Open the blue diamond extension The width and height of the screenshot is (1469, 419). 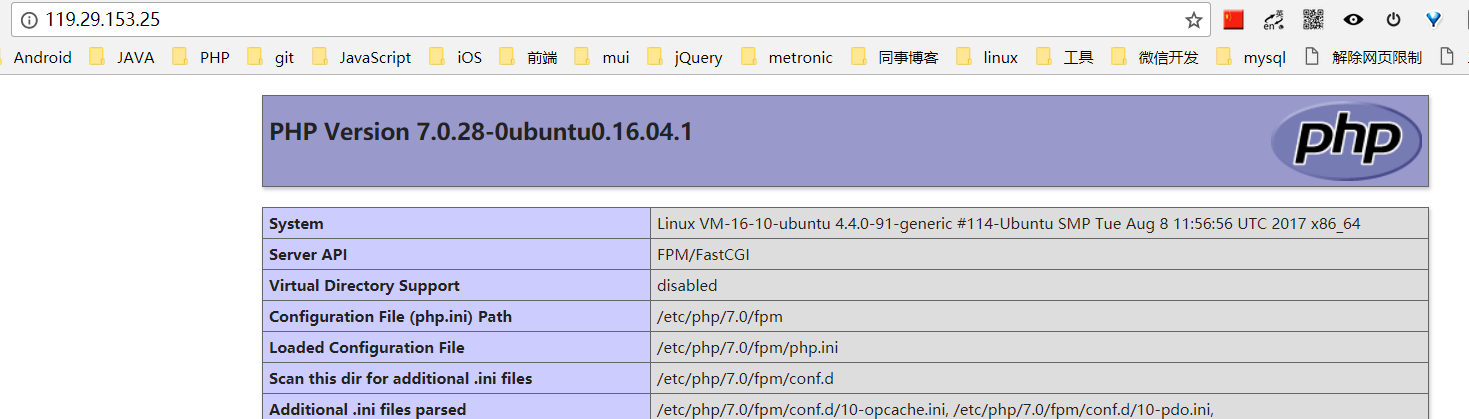pos(1433,19)
